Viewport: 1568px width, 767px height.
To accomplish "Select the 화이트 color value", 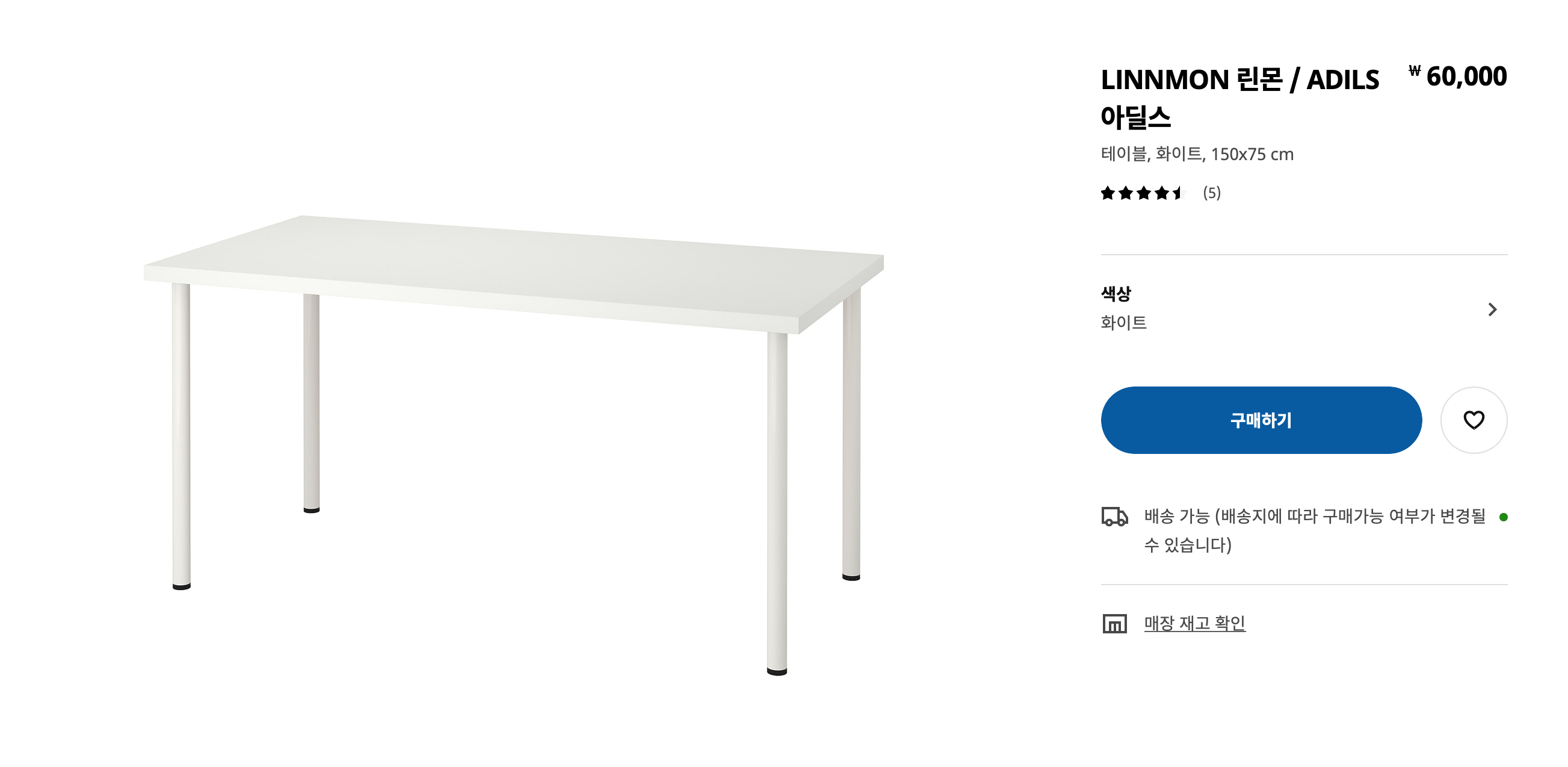I will pos(1123,322).
